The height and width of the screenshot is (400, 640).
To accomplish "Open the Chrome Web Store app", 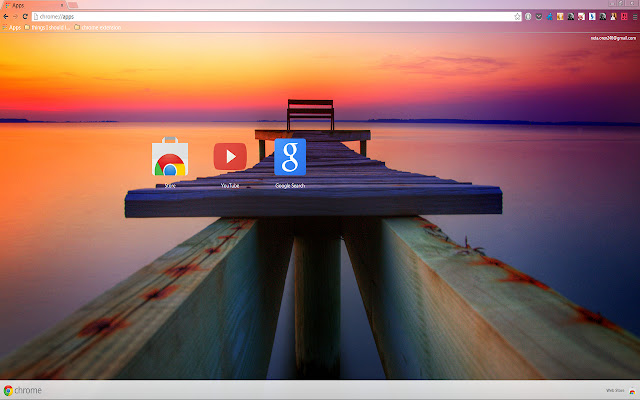I will click(x=170, y=157).
